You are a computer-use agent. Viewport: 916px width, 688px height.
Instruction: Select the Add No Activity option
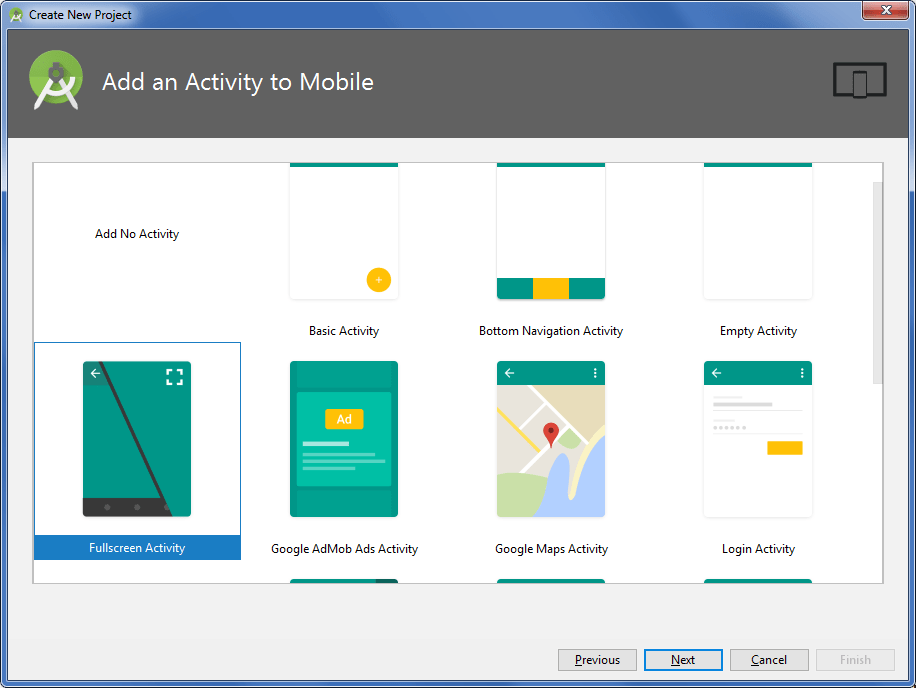pos(137,234)
